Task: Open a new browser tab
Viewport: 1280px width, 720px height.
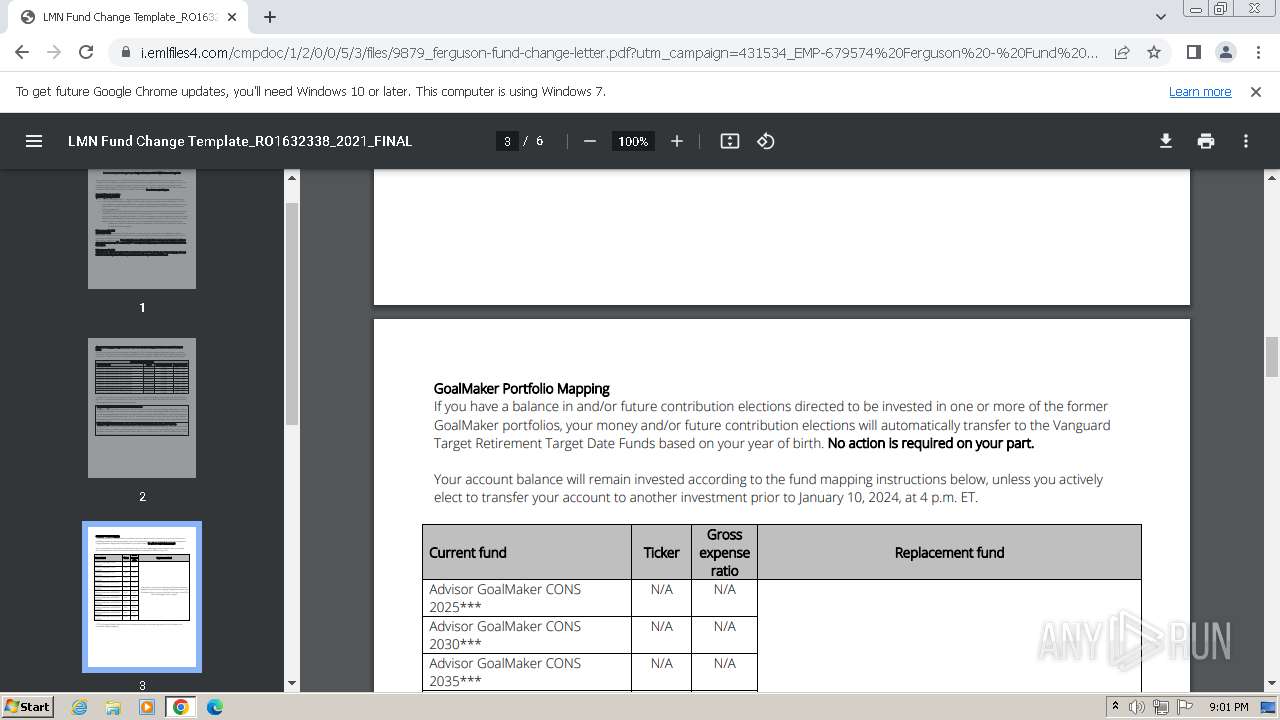Action: point(270,17)
